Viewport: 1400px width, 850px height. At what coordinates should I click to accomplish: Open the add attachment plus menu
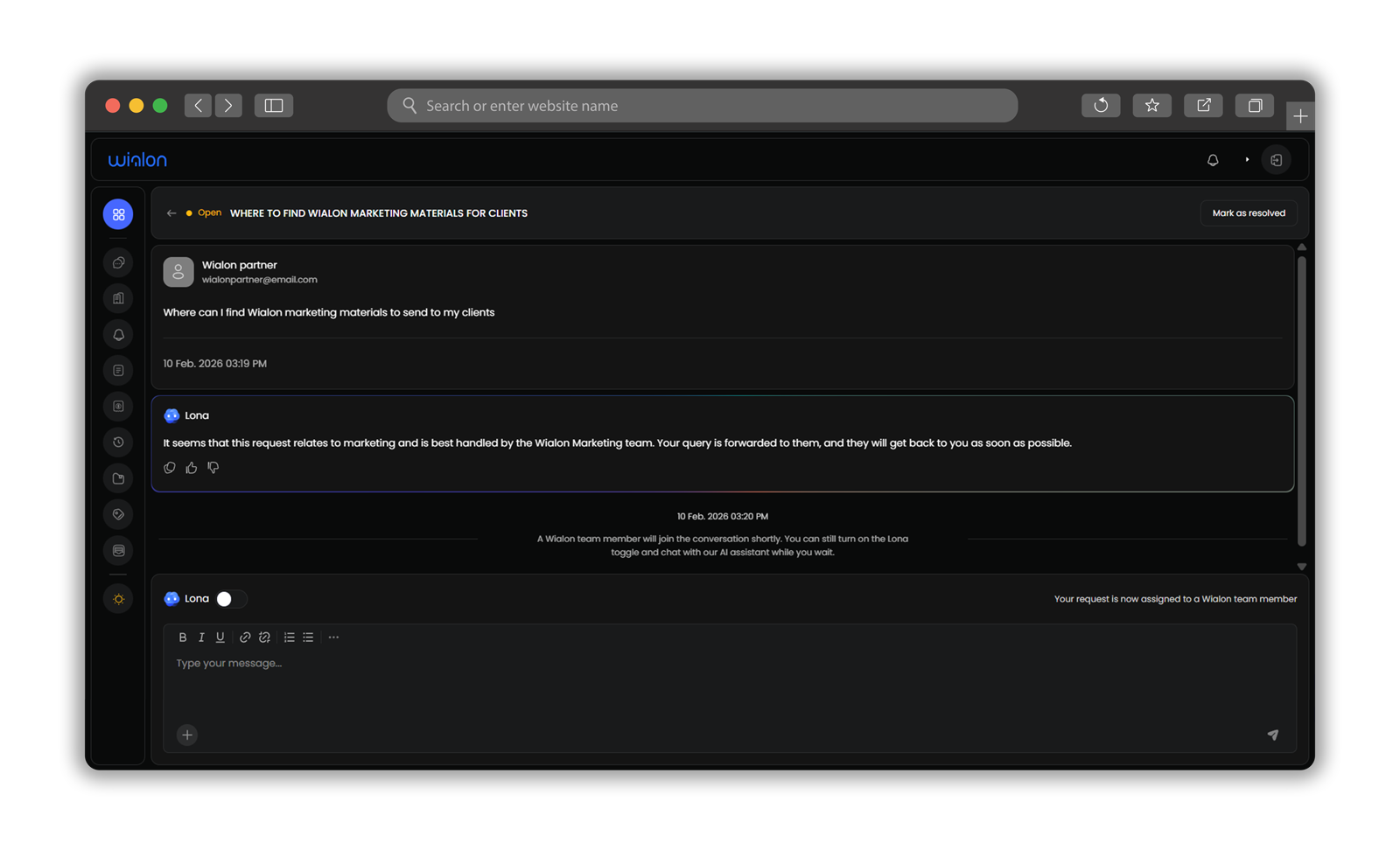click(187, 735)
